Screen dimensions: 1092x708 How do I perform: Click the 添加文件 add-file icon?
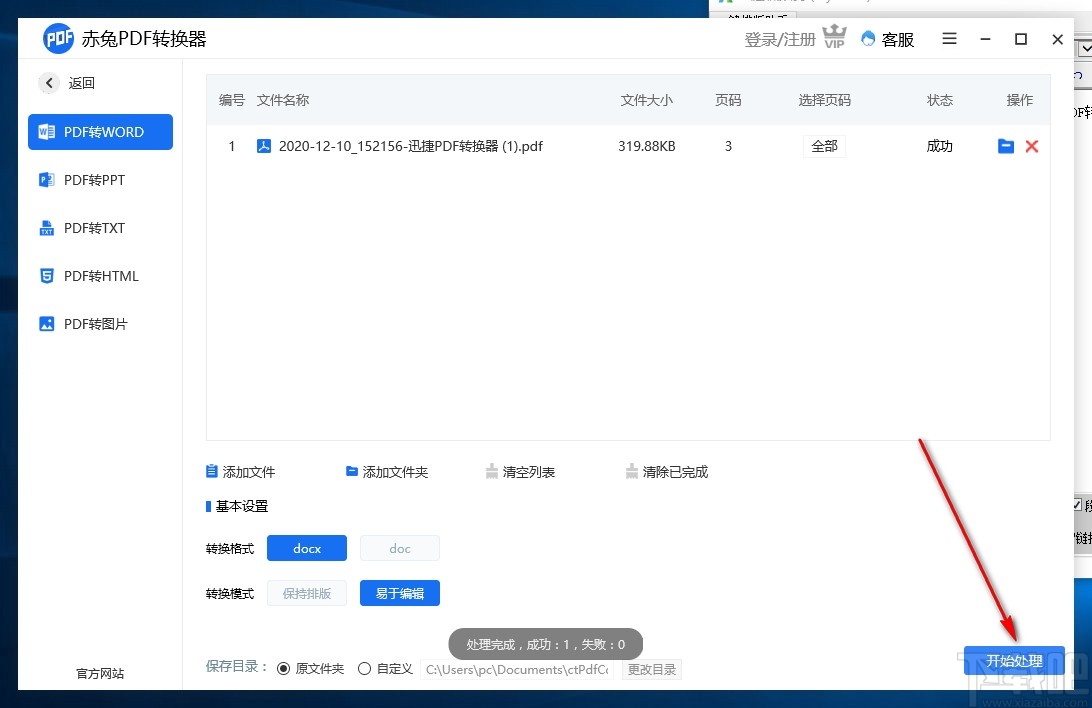(211, 471)
